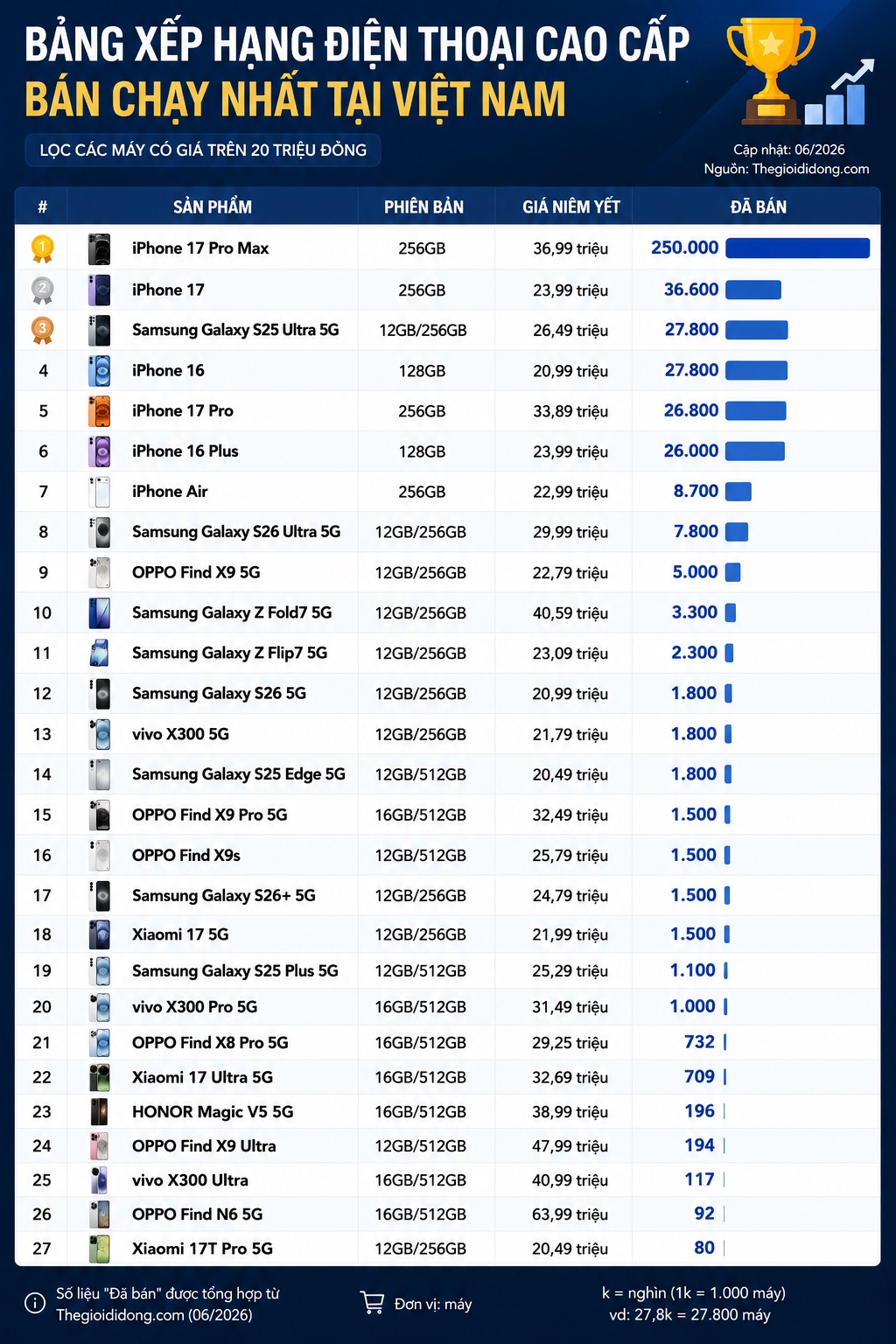Click the bronze rank 3 medal

pyautogui.click(x=43, y=330)
